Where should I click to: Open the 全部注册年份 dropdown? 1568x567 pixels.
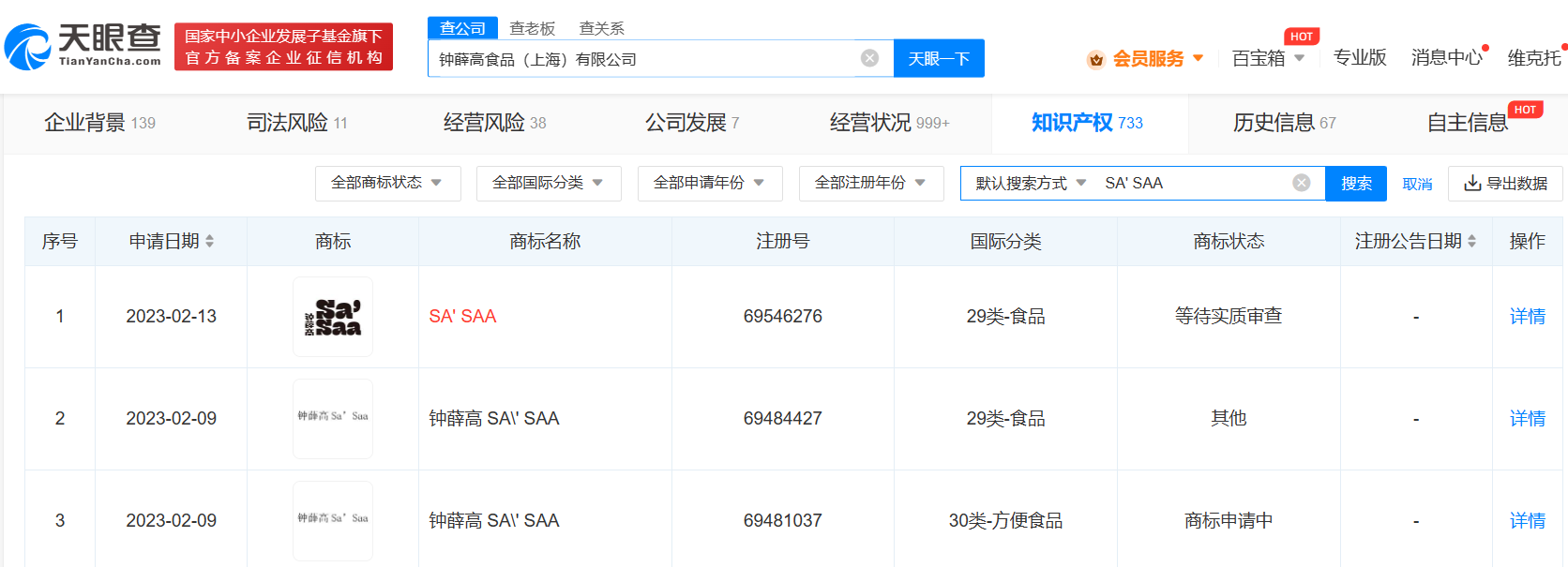pyautogui.click(x=871, y=183)
